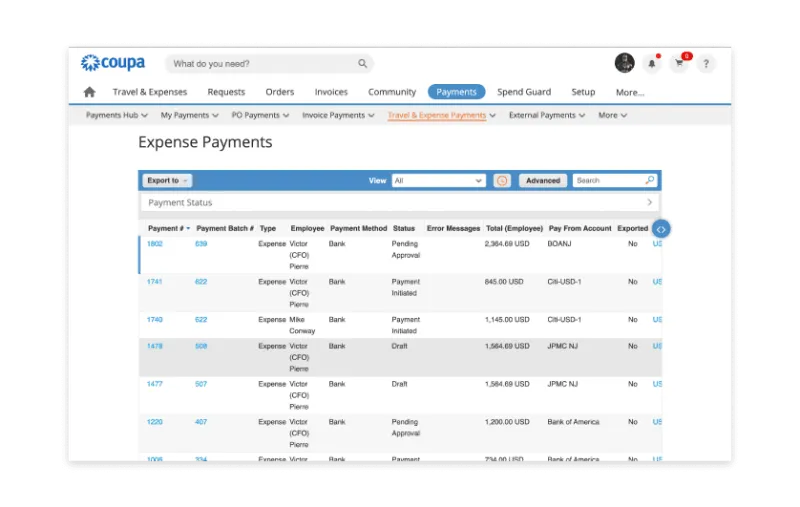800x507 pixels.
Task: Click the help question mark icon
Action: pyautogui.click(x=706, y=64)
